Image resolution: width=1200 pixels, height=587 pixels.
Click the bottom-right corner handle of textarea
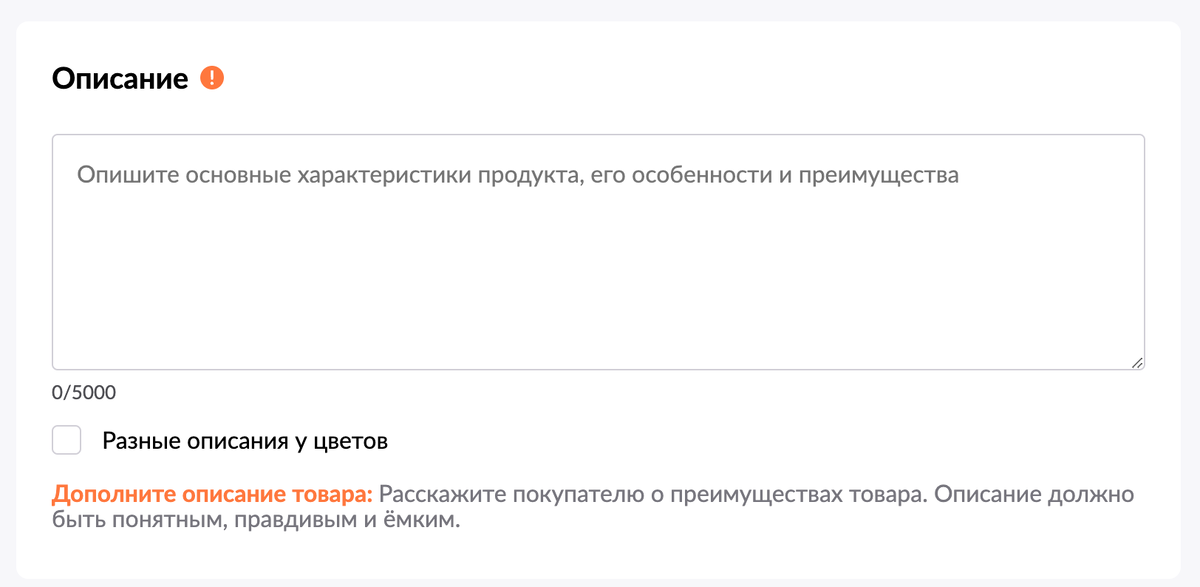tap(1137, 363)
